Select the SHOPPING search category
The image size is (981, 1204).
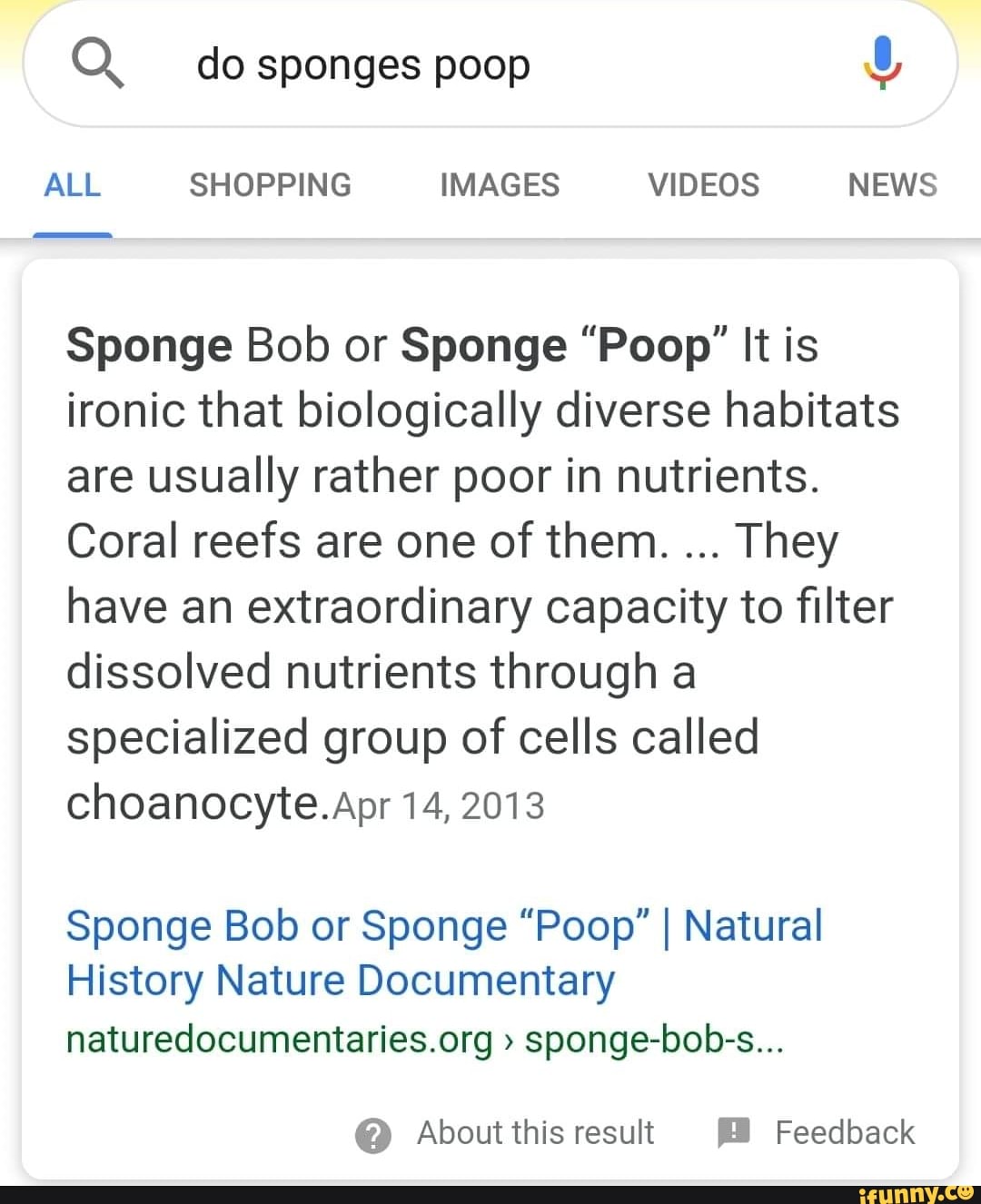coord(269,184)
